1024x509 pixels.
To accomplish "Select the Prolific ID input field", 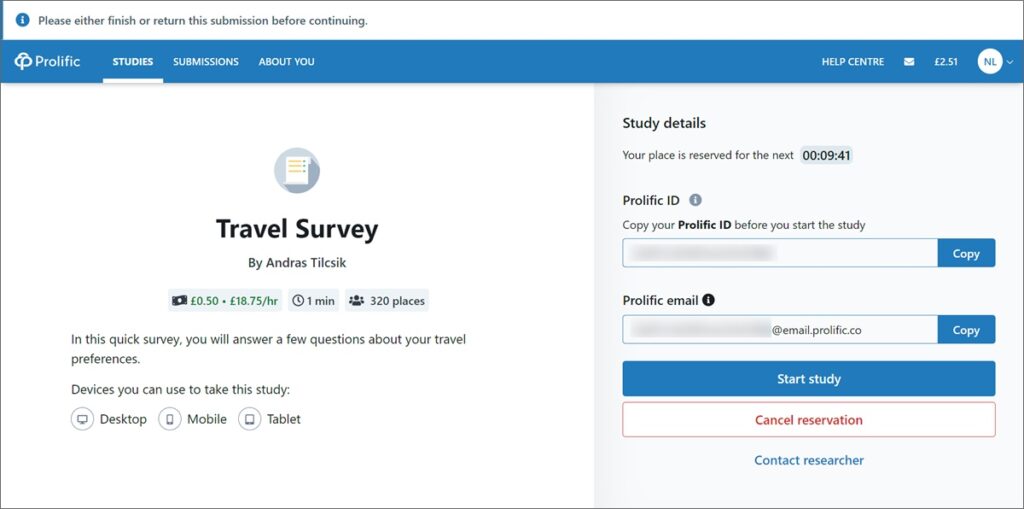I will [x=780, y=254].
